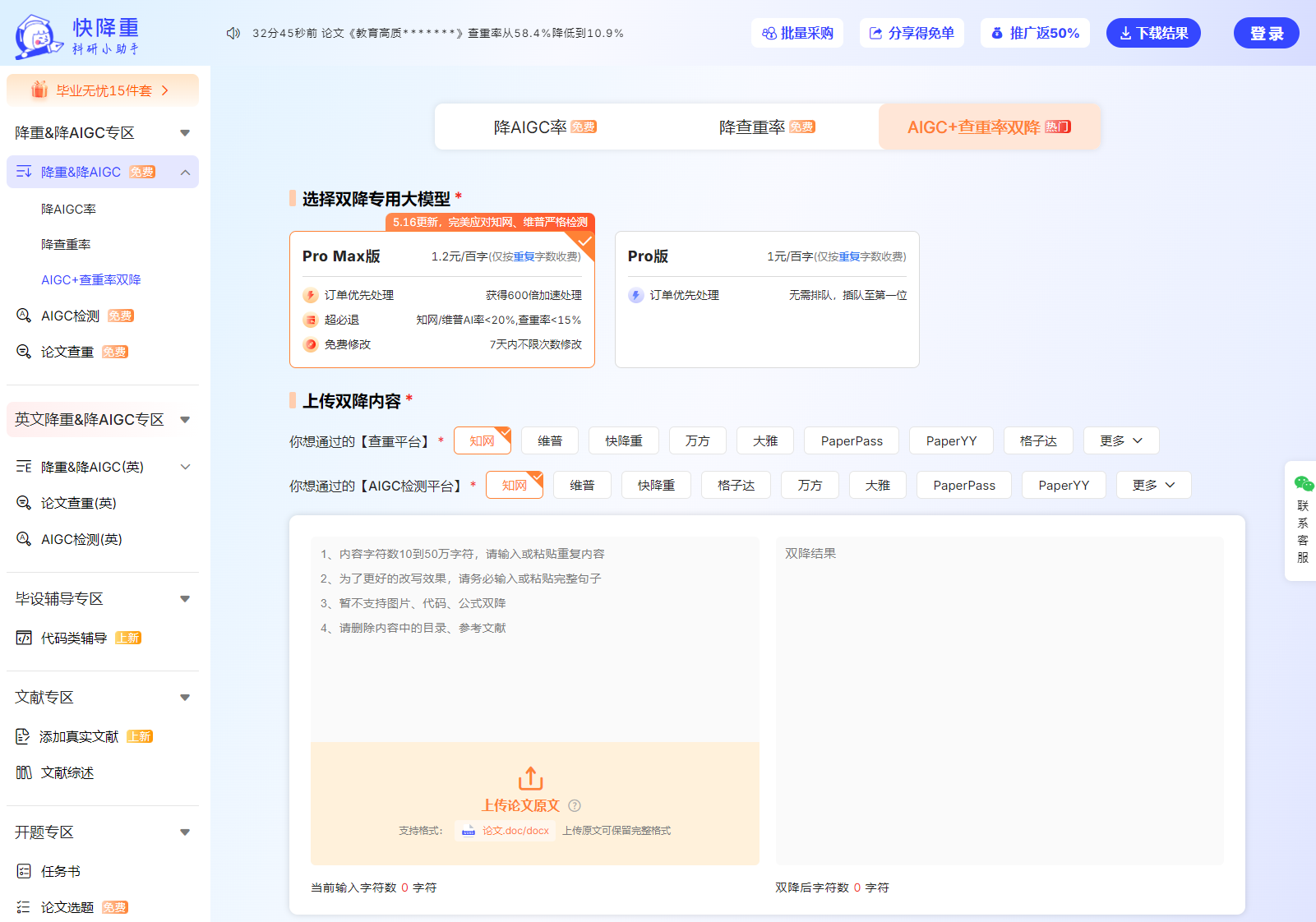
Task: Open the 毕业无忧15件套 promotion banner
Action: coord(103,90)
